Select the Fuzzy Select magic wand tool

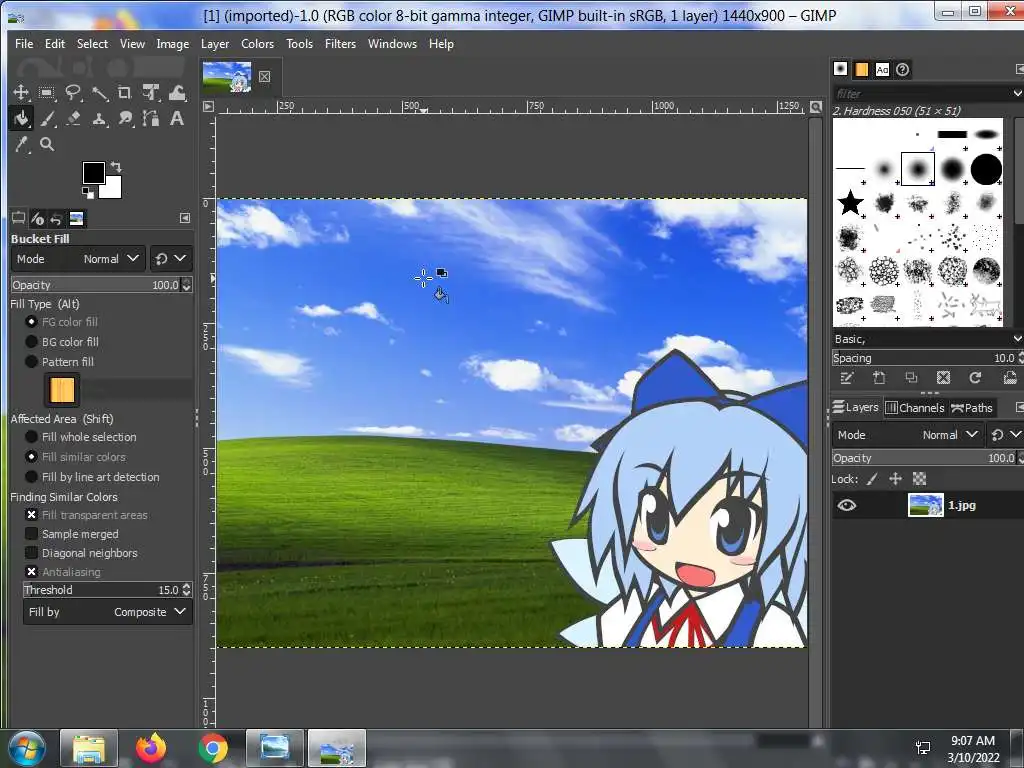point(99,93)
